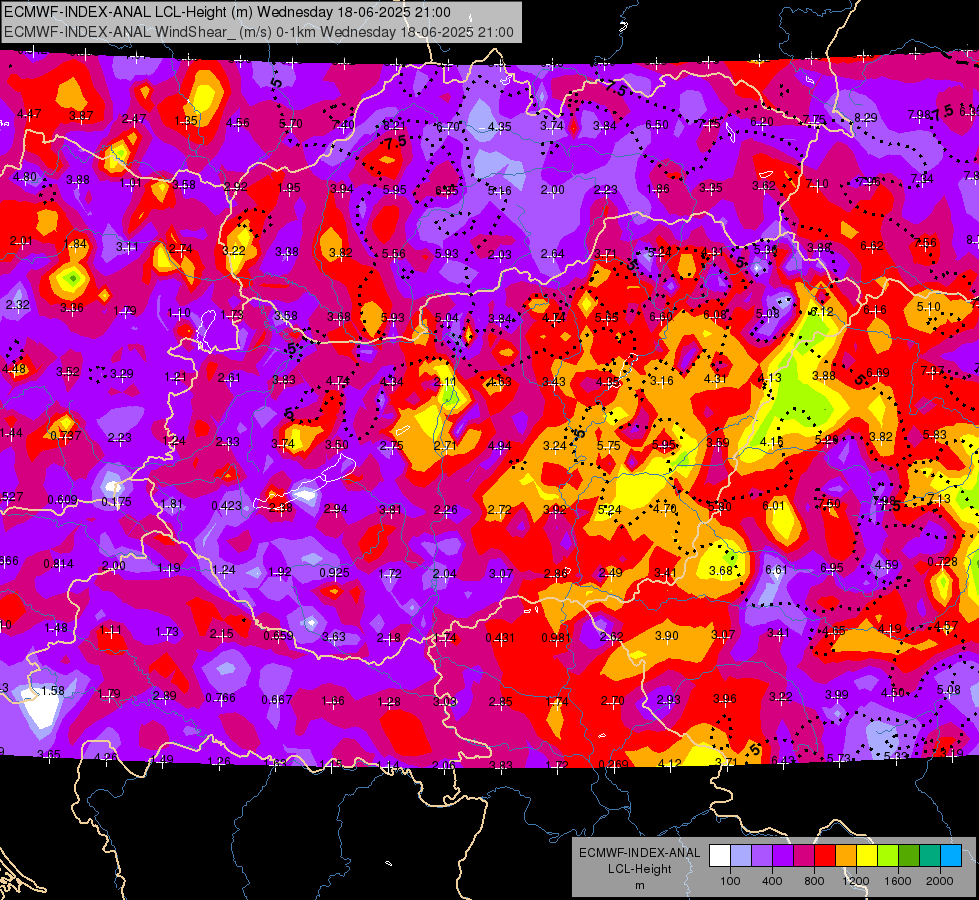Click the wind shear value 0.981
Viewport: 979px width, 900px height.
(x=556, y=638)
